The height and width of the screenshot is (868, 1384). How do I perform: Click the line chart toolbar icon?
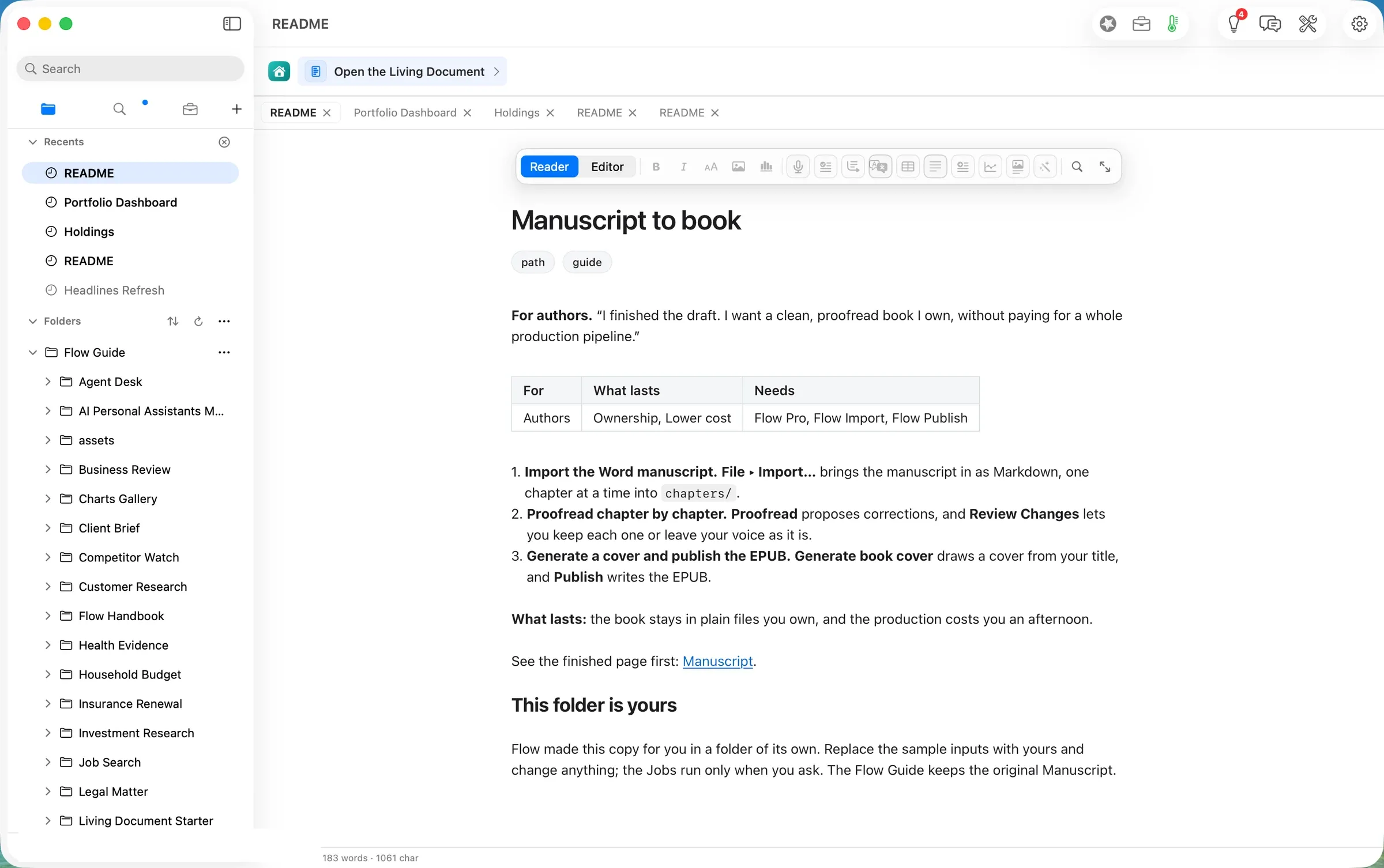click(990, 167)
